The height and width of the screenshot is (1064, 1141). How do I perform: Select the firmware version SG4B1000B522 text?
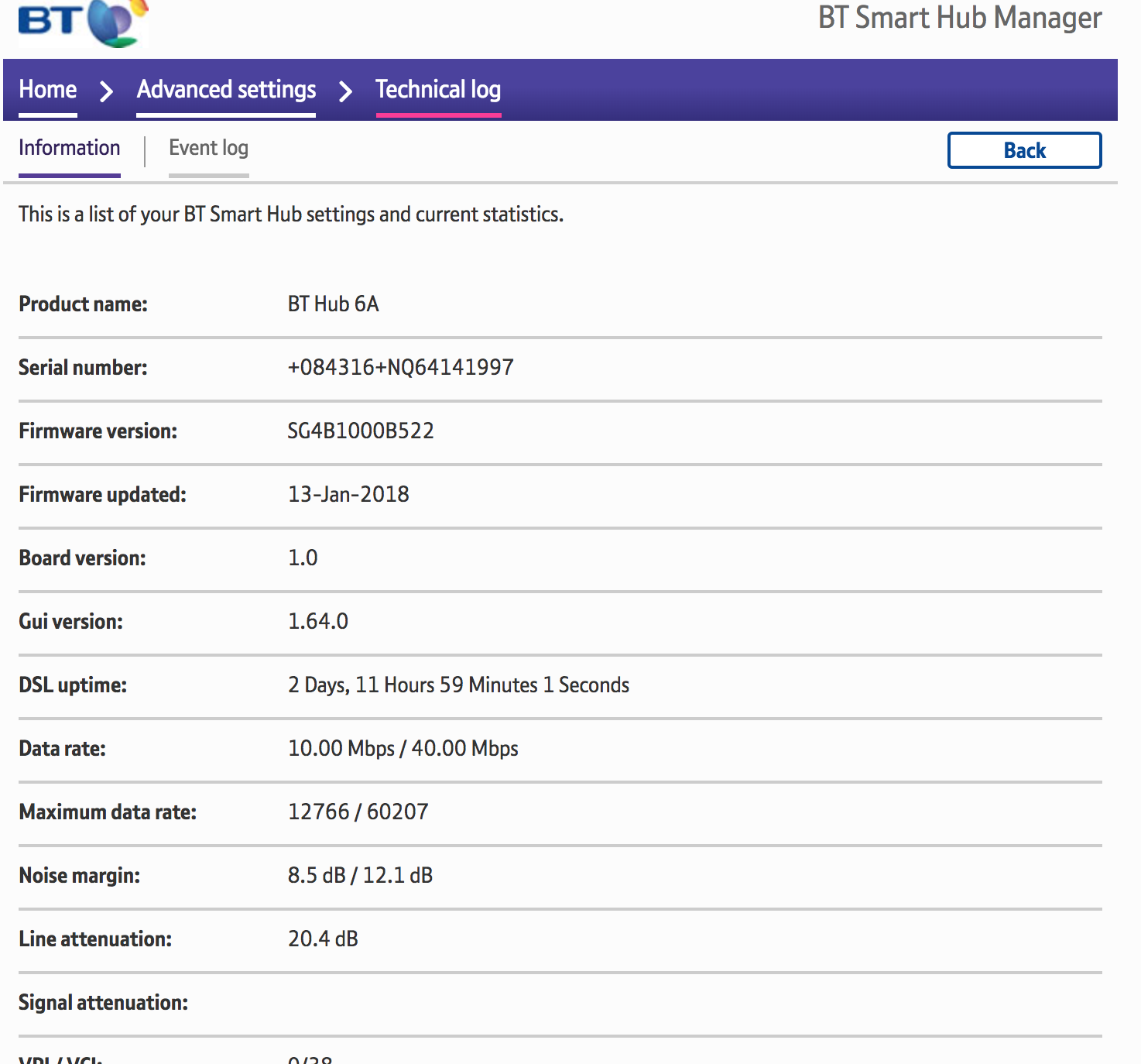[360, 431]
